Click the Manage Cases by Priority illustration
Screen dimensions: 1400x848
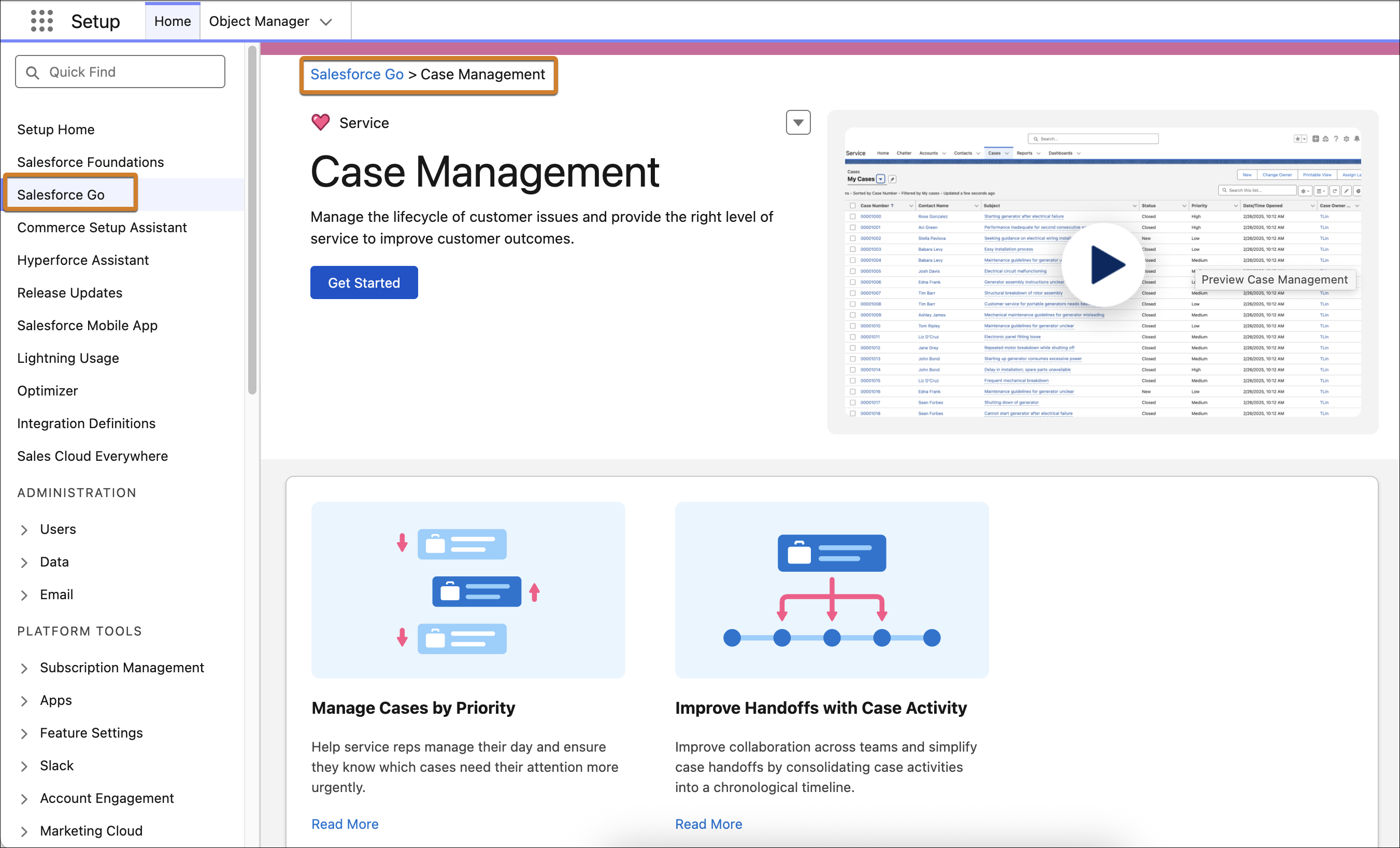468,590
